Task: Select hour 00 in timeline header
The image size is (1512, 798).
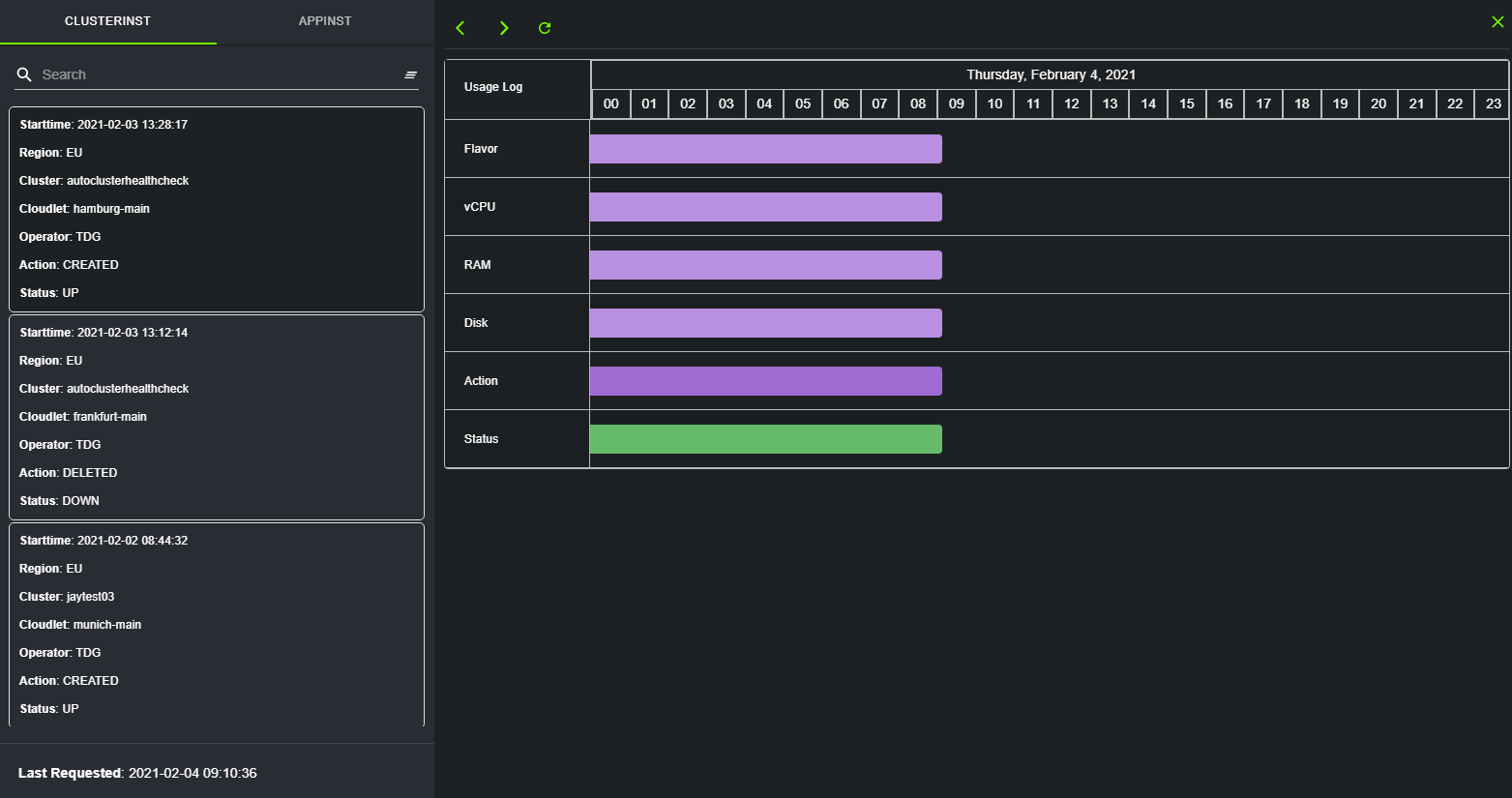Action: coord(611,103)
